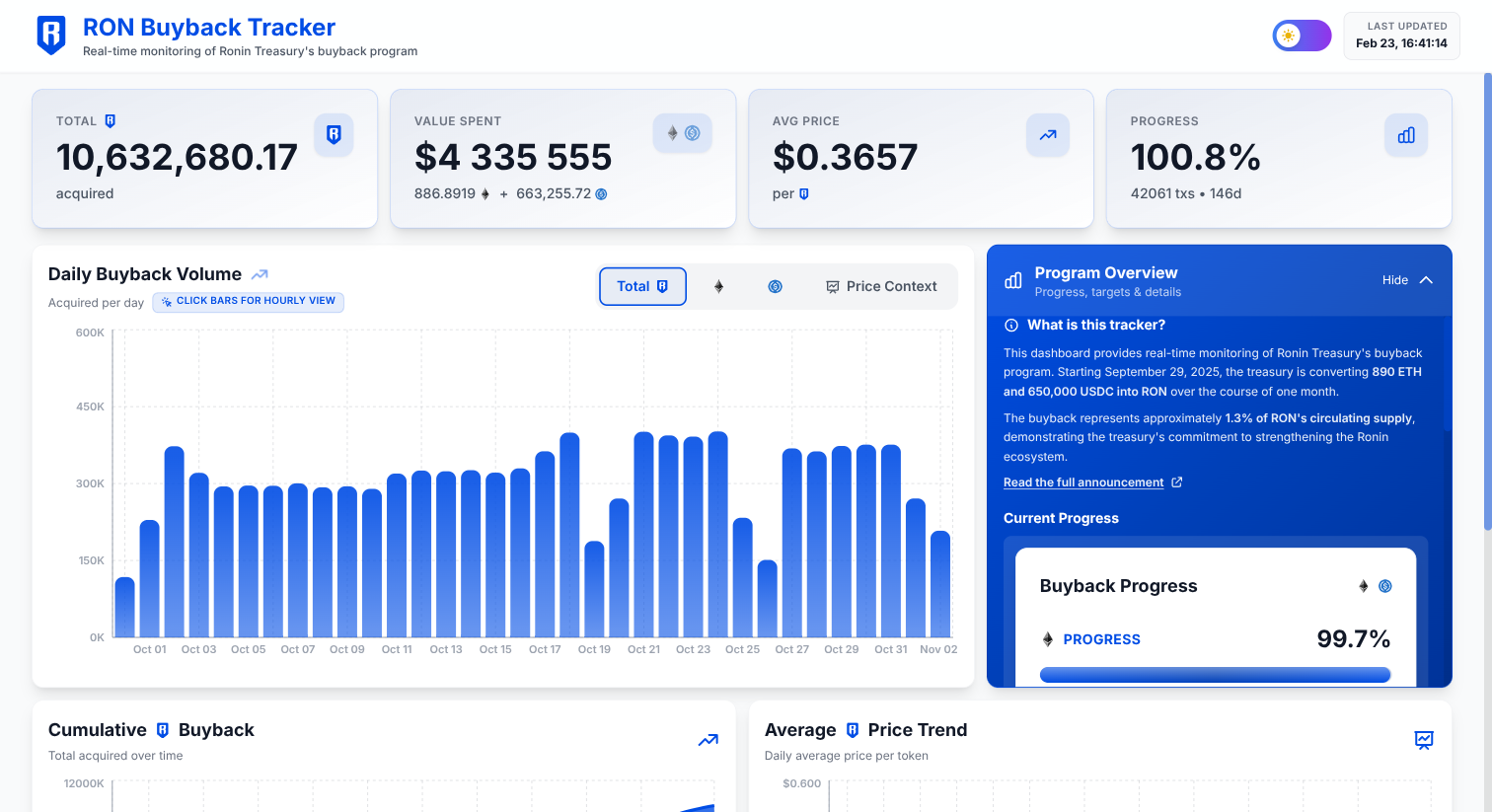
Task: Click the RON shield icon in Total card
Action: tap(334, 135)
